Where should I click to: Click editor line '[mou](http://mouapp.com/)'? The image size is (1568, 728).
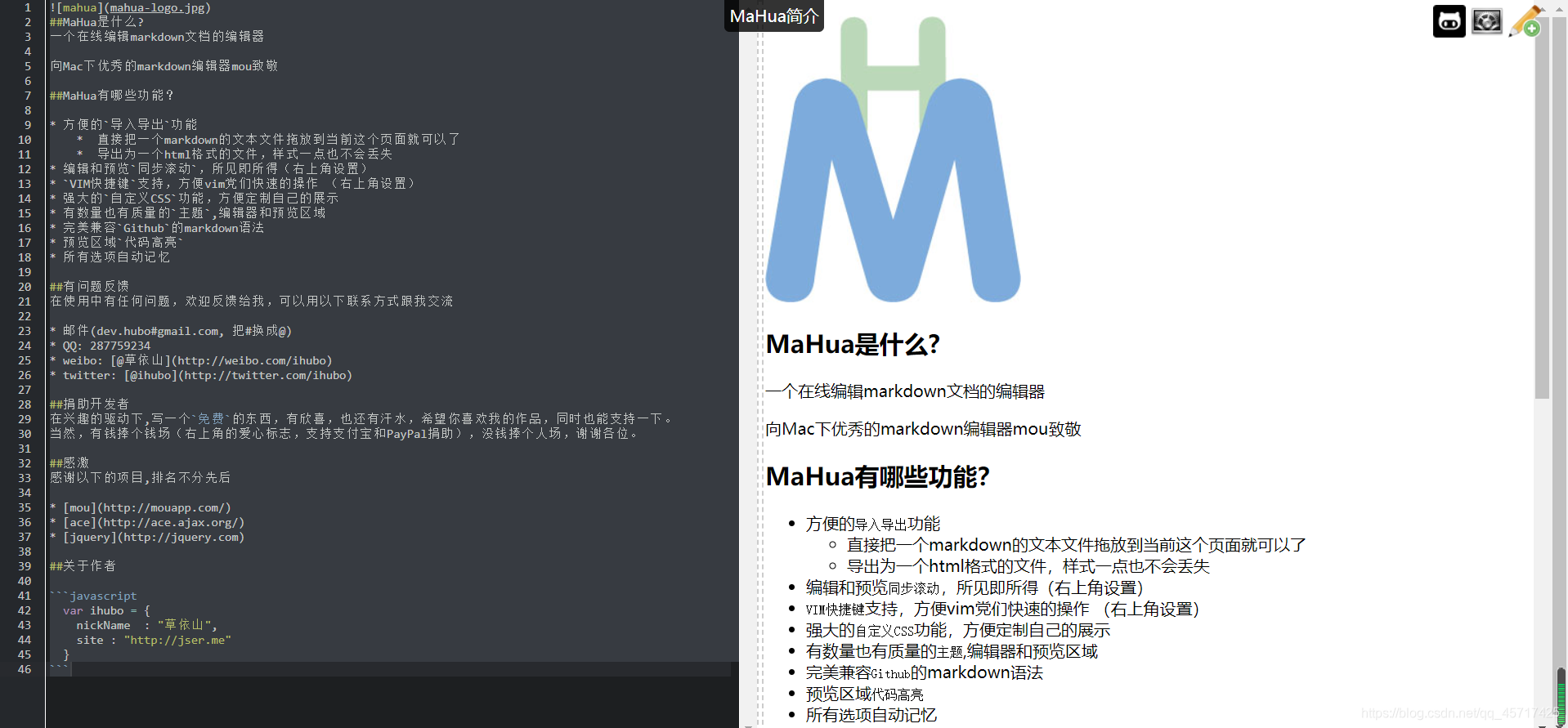141,507
